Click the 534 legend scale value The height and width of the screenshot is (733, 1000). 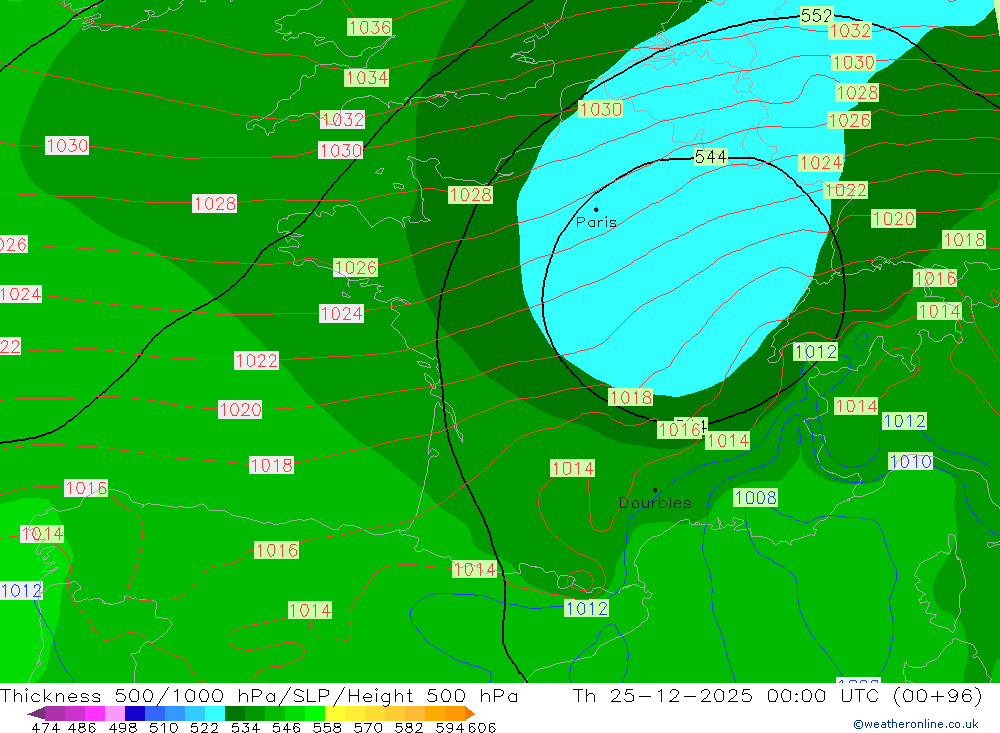(x=245, y=727)
